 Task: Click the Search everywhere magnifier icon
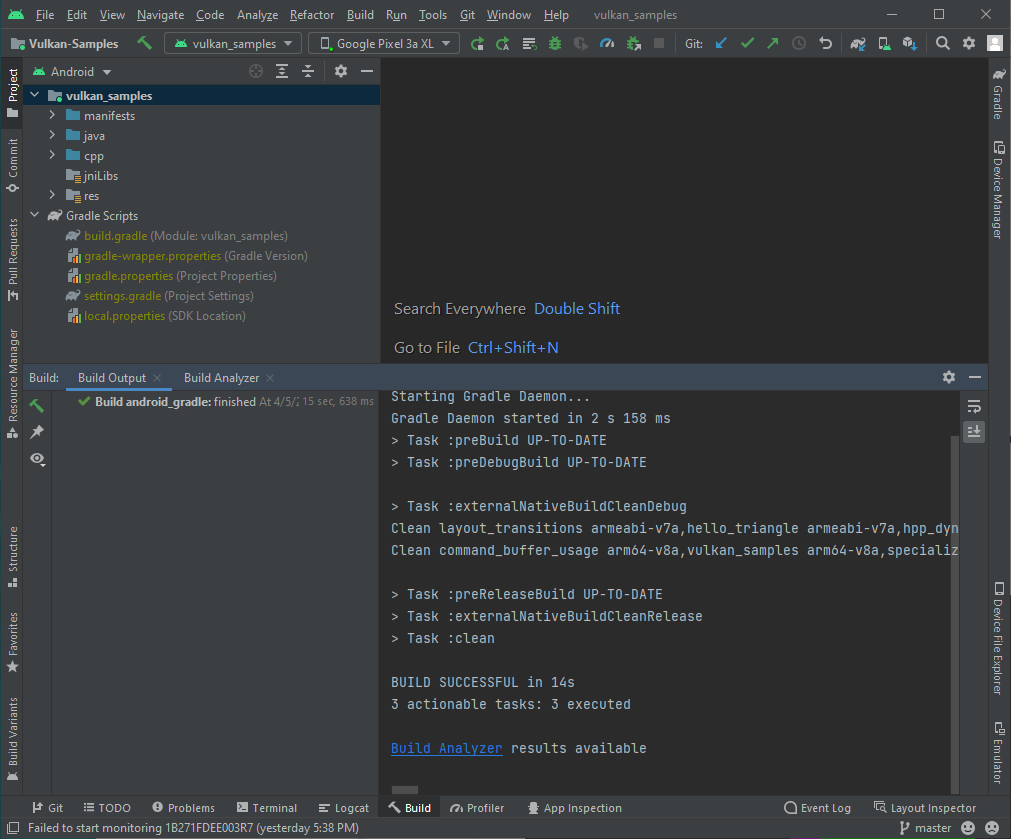[x=943, y=44]
